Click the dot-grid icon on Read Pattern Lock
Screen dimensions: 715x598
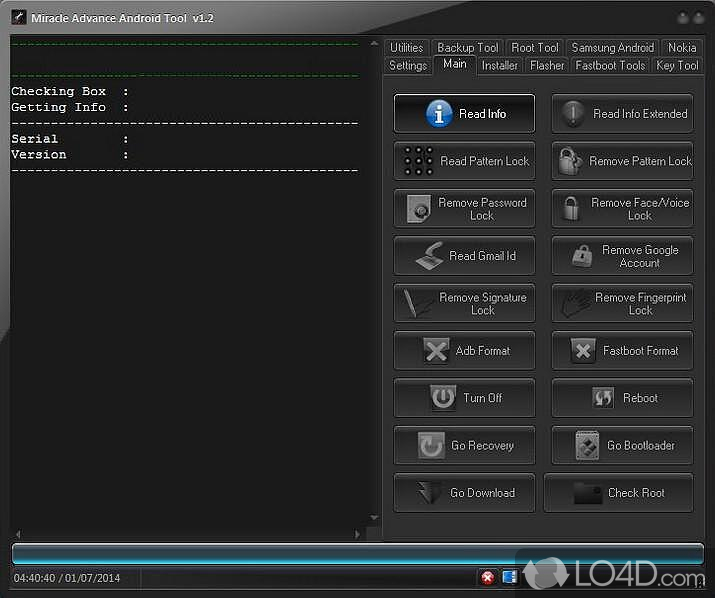pyautogui.click(x=418, y=161)
